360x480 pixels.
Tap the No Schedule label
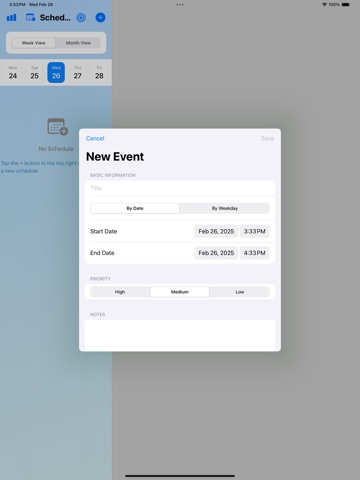56,149
